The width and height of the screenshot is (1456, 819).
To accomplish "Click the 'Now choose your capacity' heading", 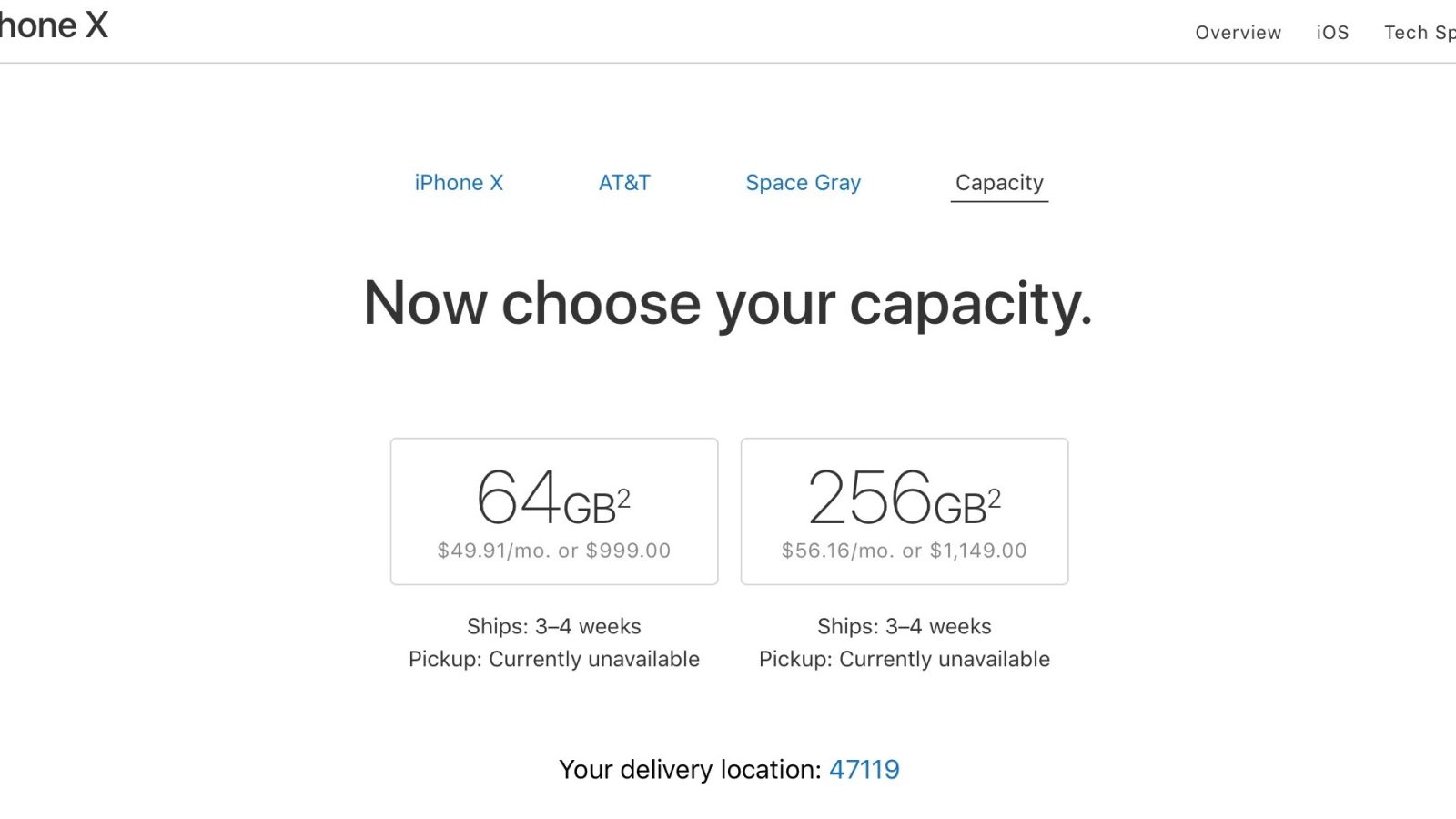I will click(727, 304).
